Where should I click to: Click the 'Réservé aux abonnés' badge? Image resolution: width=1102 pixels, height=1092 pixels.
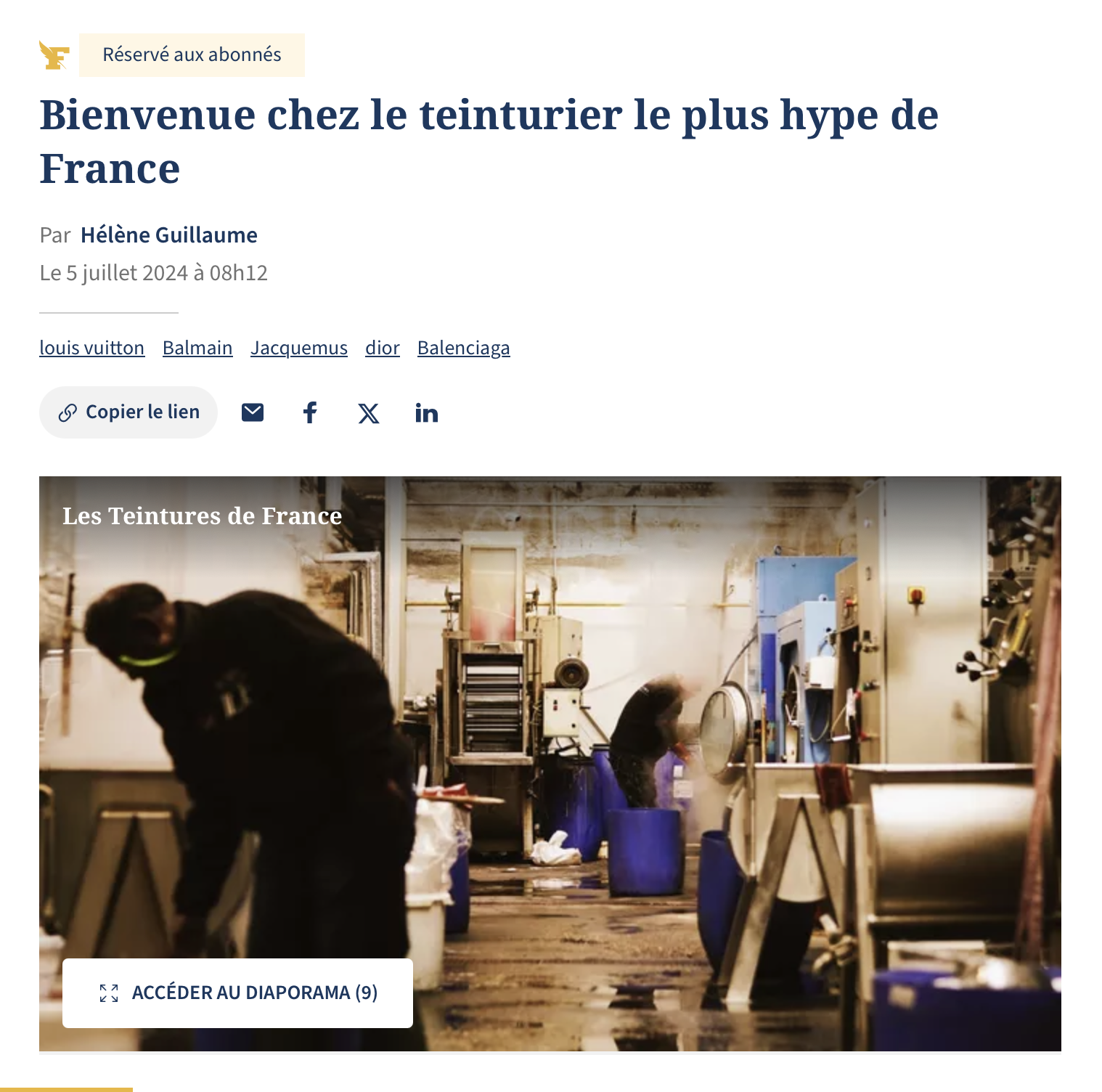click(x=192, y=54)
